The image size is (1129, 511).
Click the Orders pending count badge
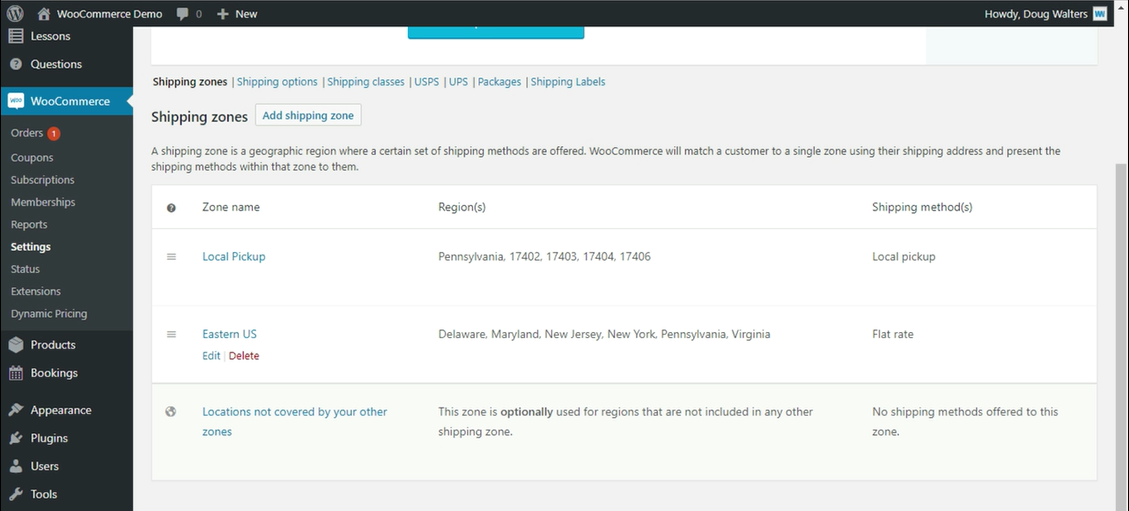point(54,133)
